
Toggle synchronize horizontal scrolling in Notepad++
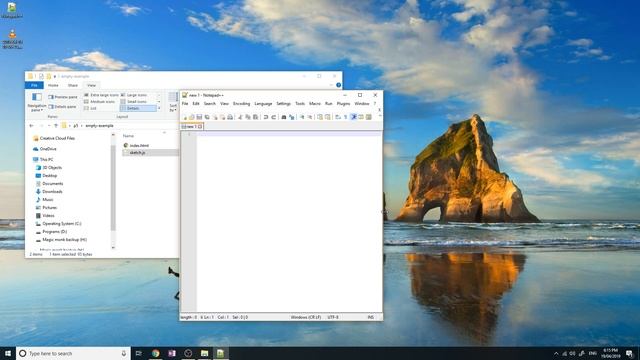coord(327,117)
